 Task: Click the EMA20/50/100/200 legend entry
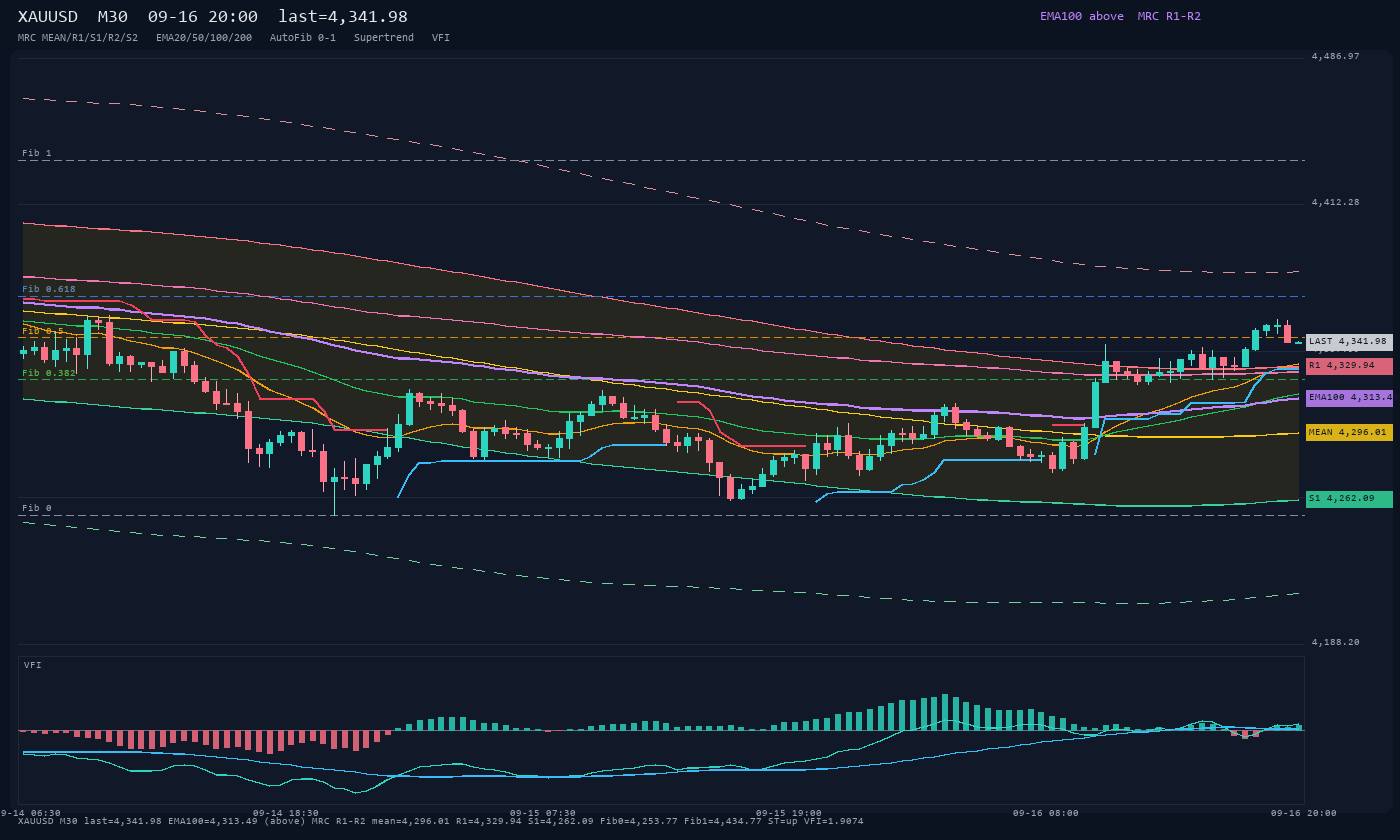point(204,37)
